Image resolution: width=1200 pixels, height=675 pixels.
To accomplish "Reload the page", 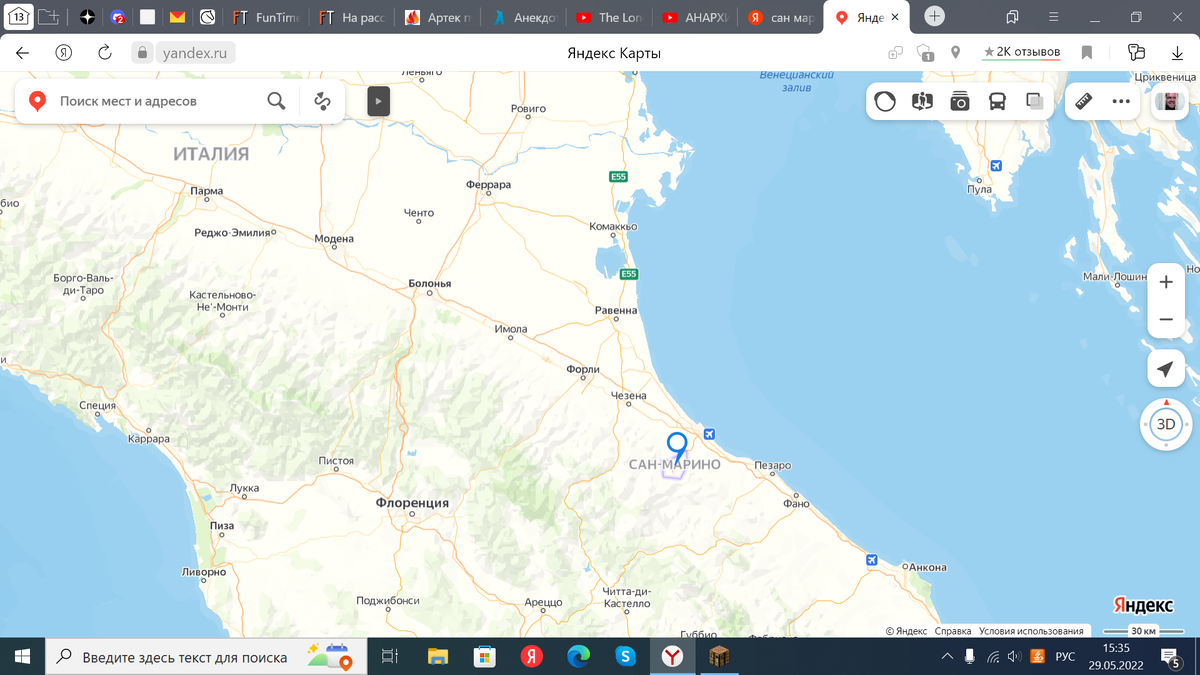I will [104, 53].
